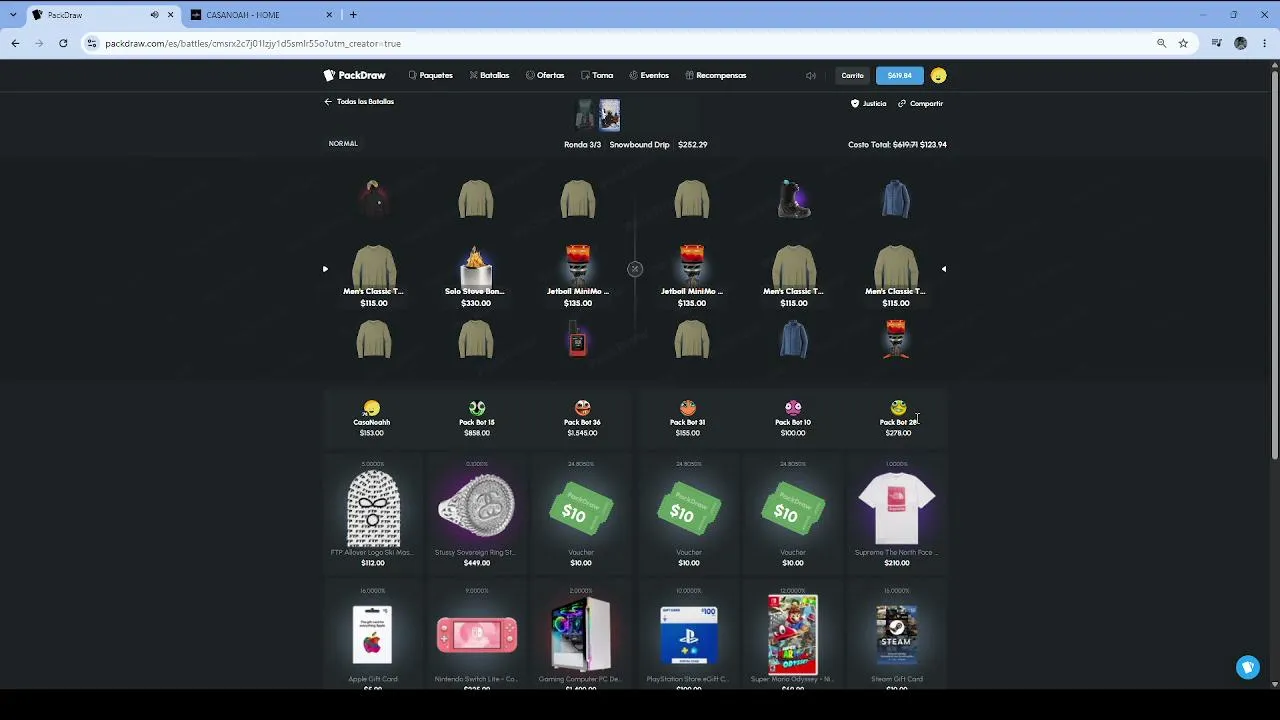This screenshot has width=1280, height=720.
Task: View site information in the address bar
Action: pos(92,43)
